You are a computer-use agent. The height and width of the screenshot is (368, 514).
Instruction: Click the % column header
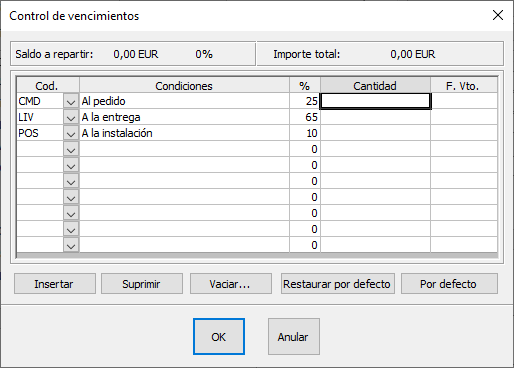305,86
